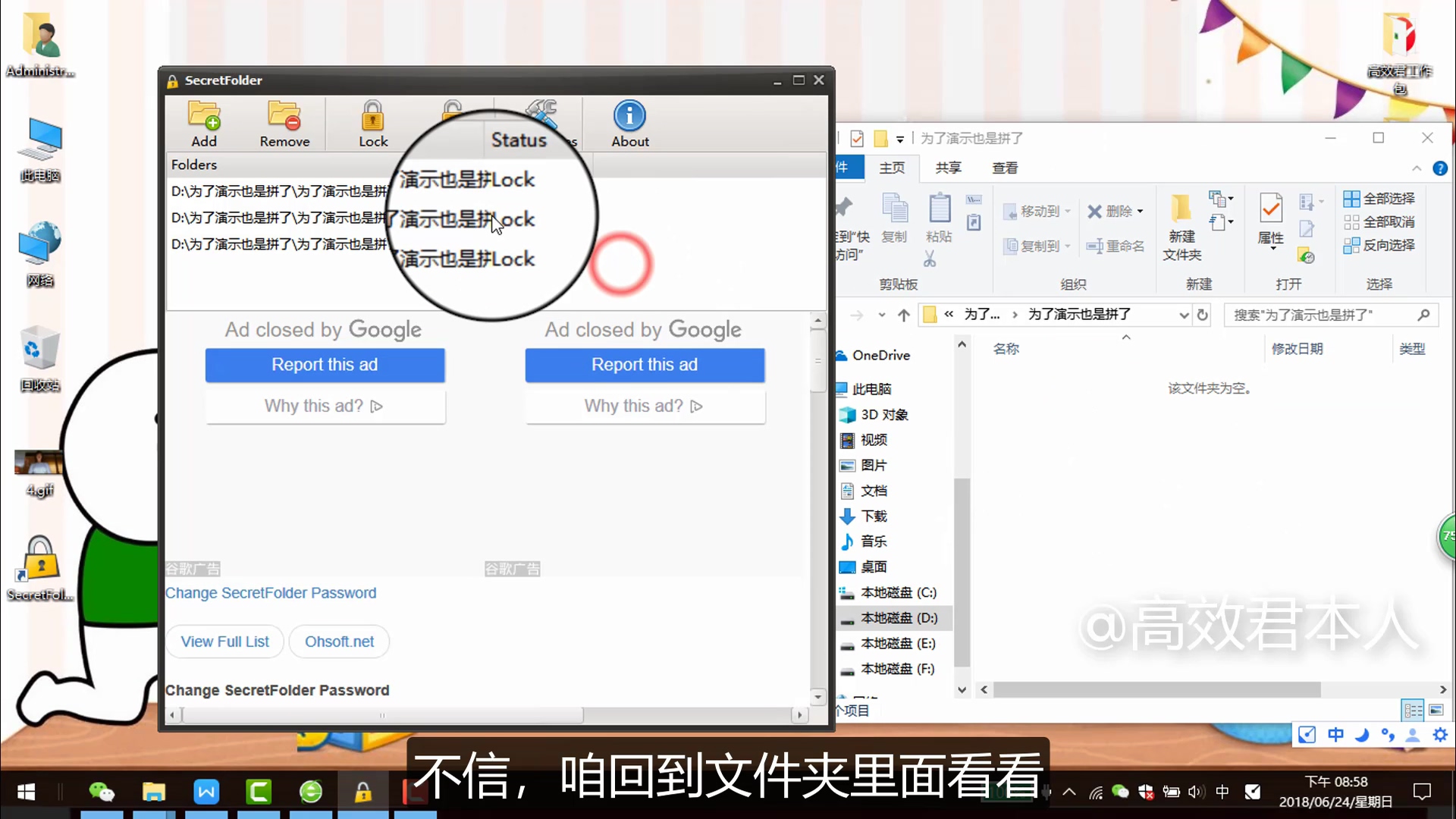This screenshot has height=819, width=1456.
Task: Expand the OneDrive item in navigation pane
Action: pyautogui.click(x=837, y=355)
